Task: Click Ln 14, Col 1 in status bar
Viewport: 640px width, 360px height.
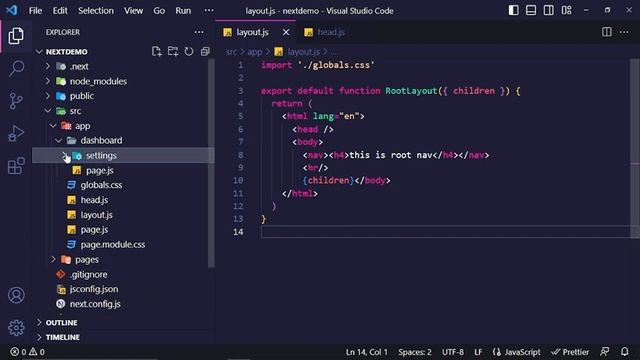Action: pyautogui.click(x=367, y=352)
